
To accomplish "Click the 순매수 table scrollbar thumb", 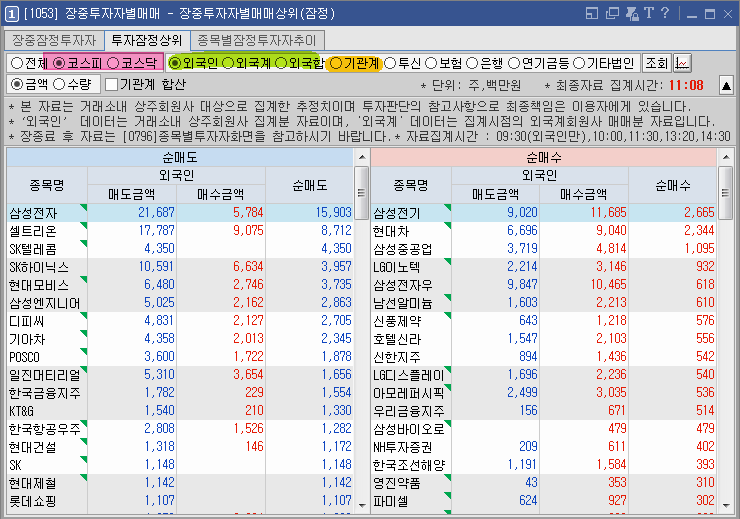I will click(726, 193).
